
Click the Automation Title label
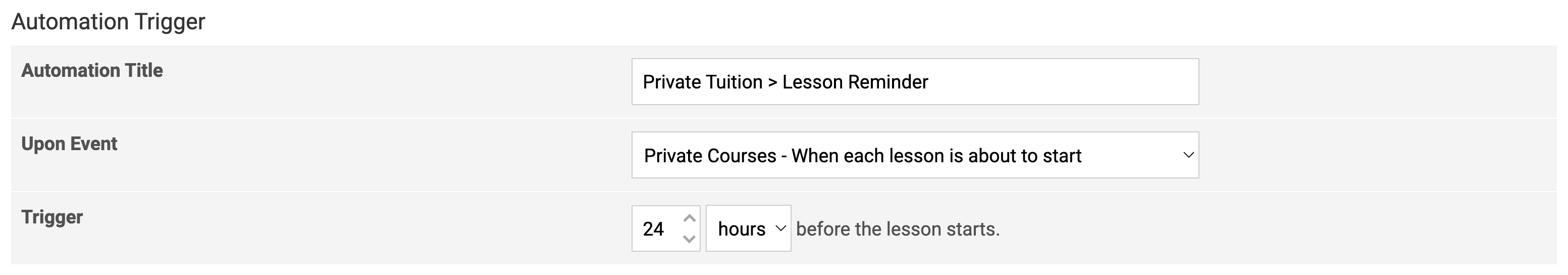pyautogui.click(x=92, y=71)
